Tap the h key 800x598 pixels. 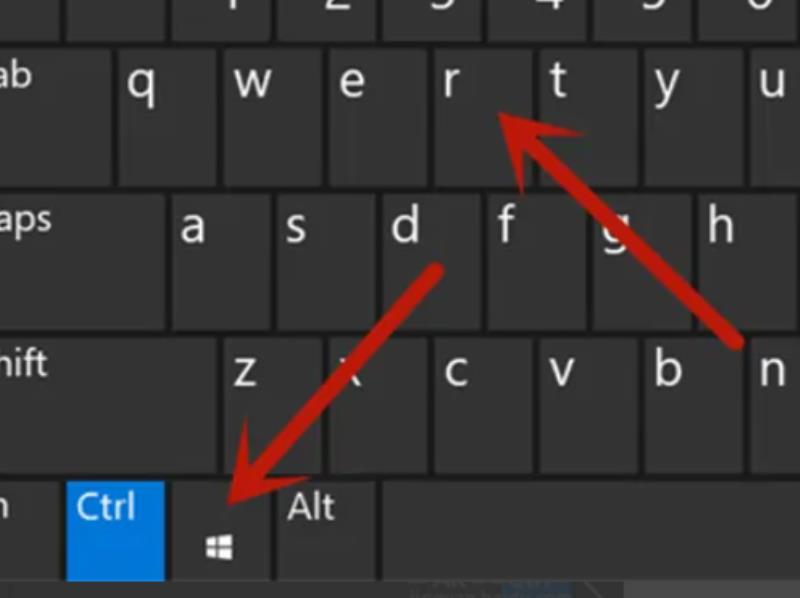(747, 262)
